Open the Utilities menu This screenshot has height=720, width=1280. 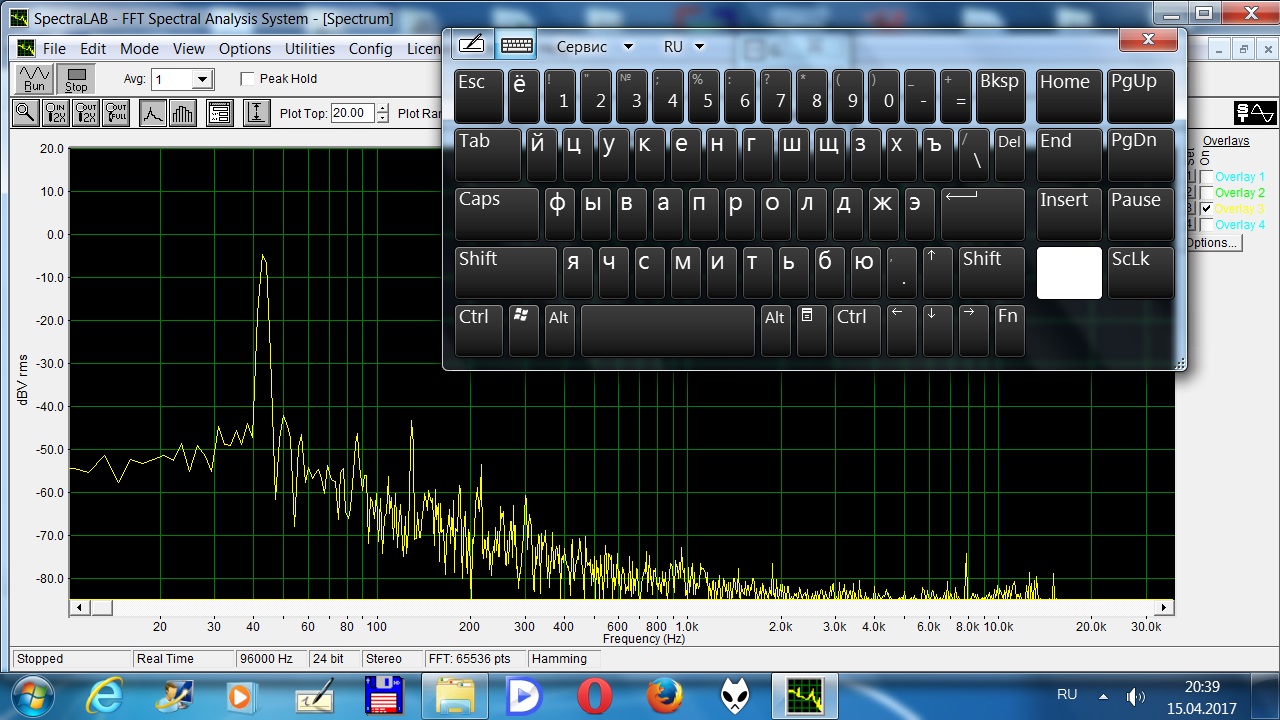pyautogui.click(x=310, y=48)
